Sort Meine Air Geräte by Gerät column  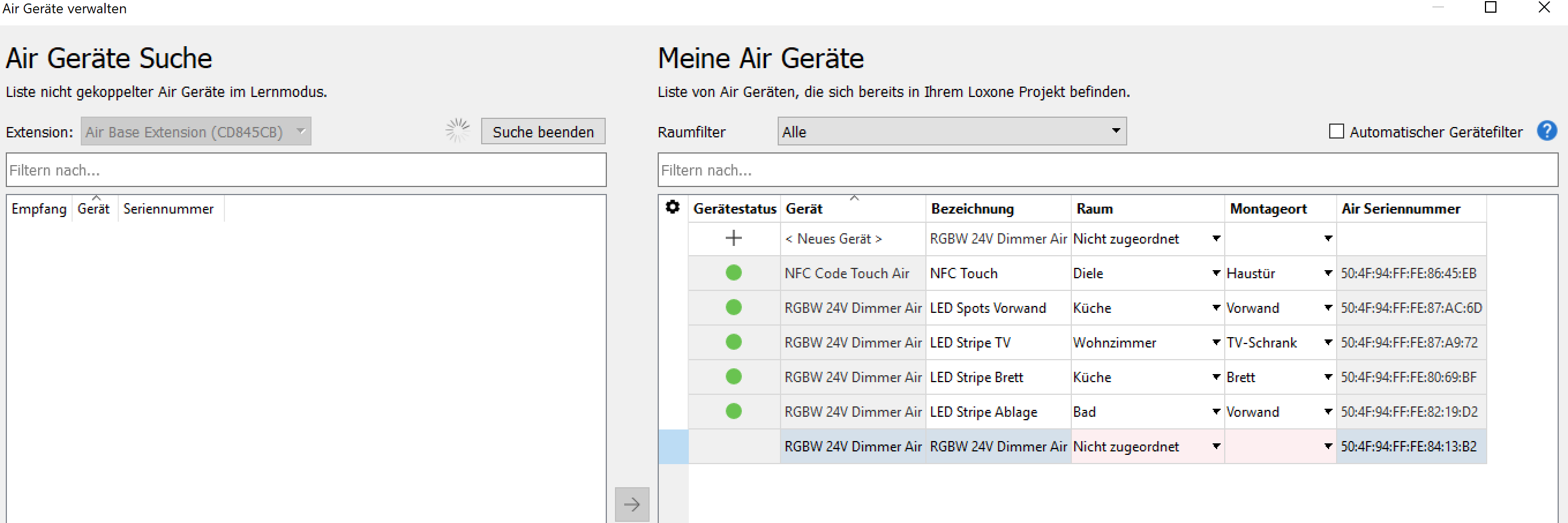853,209
